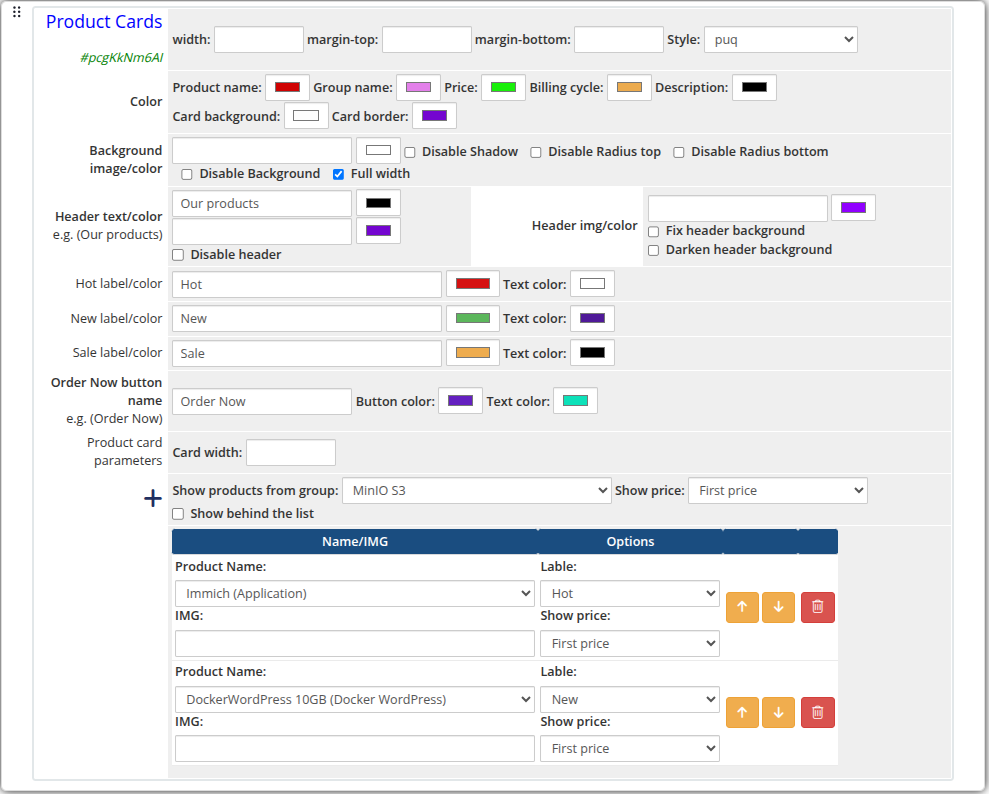Click the plus icon to add product

click(x=152, y=498)
